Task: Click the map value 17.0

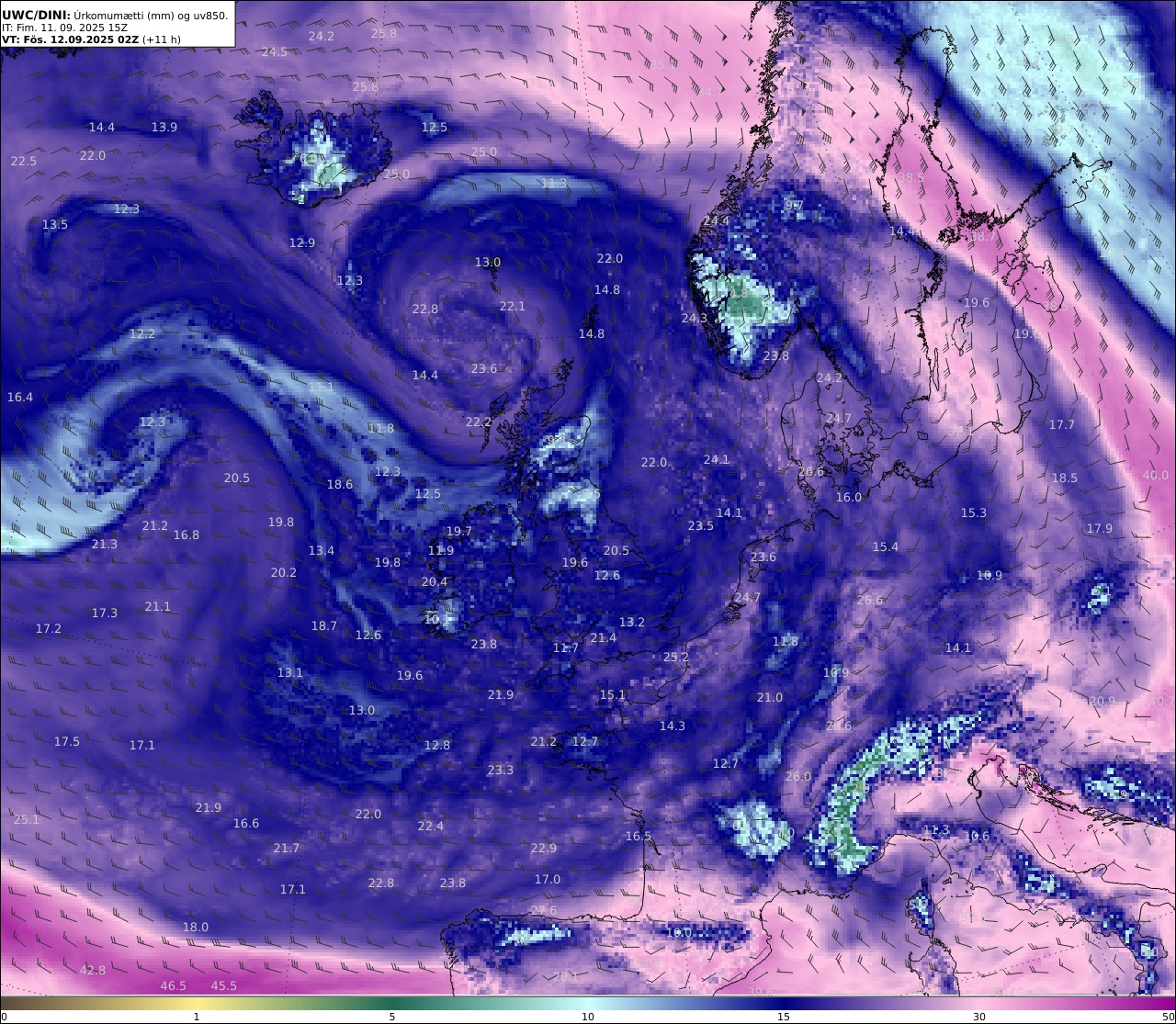Action: coord(547,880)
